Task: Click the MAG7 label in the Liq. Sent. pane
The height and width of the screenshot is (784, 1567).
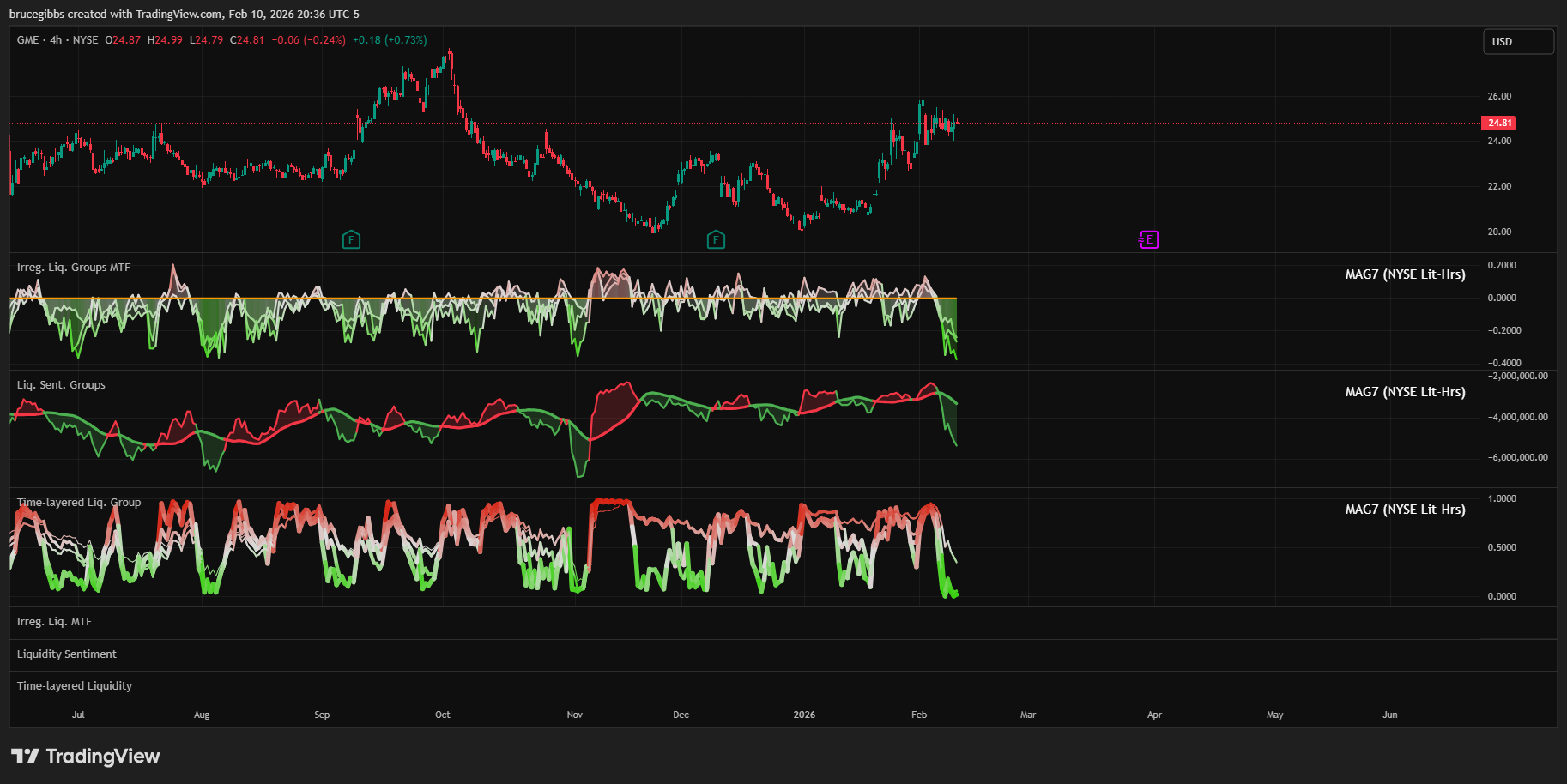Action: [x=1405, y=392]
